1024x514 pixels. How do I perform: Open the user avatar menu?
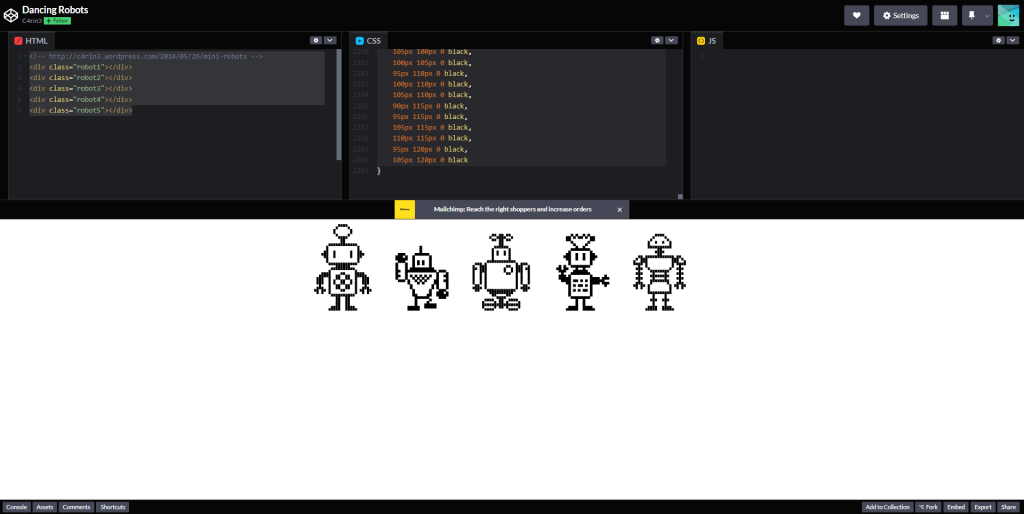click(x=1008, y=15)
